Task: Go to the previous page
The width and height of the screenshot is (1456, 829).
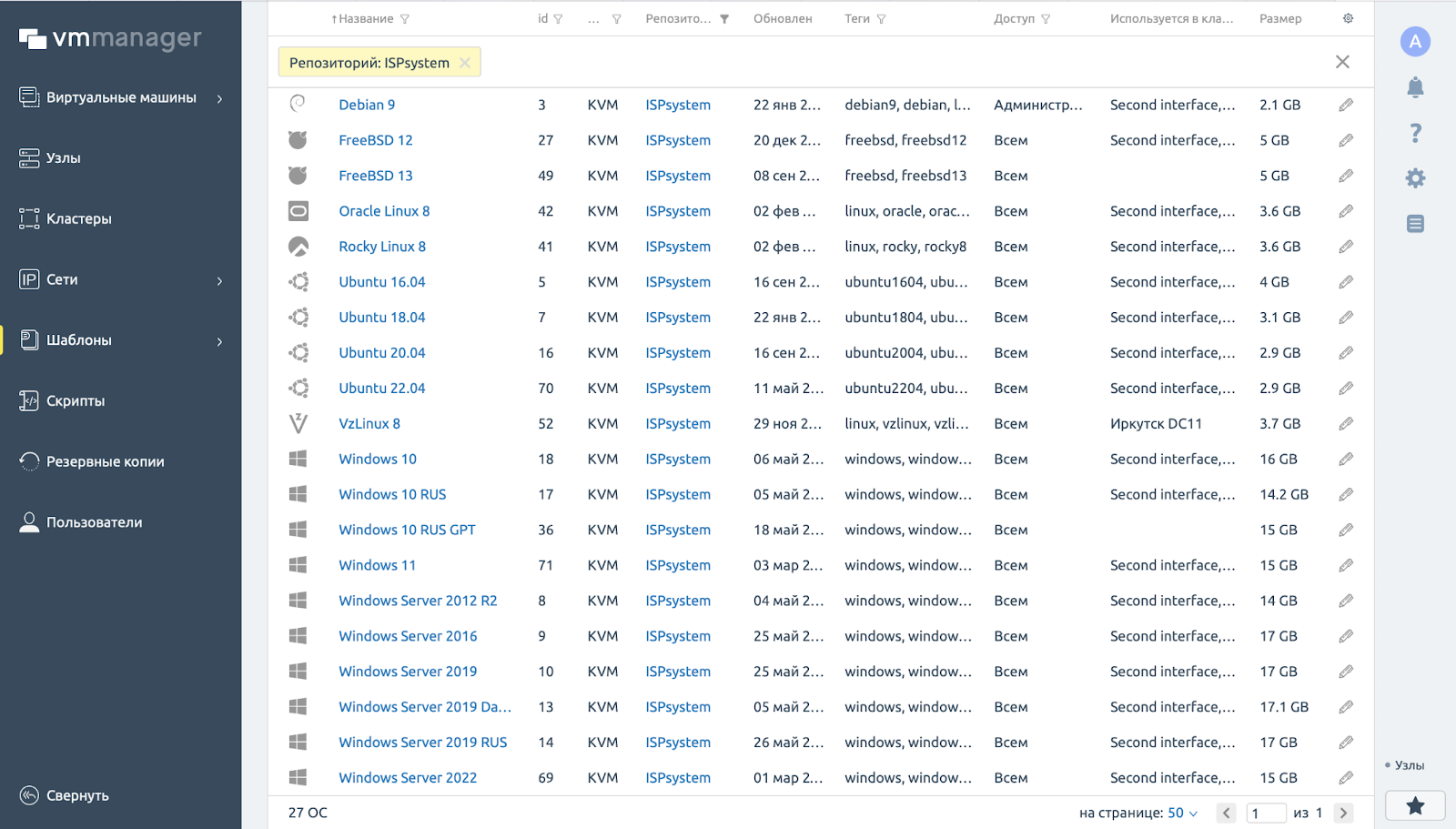Action: tap(1227, 813)
